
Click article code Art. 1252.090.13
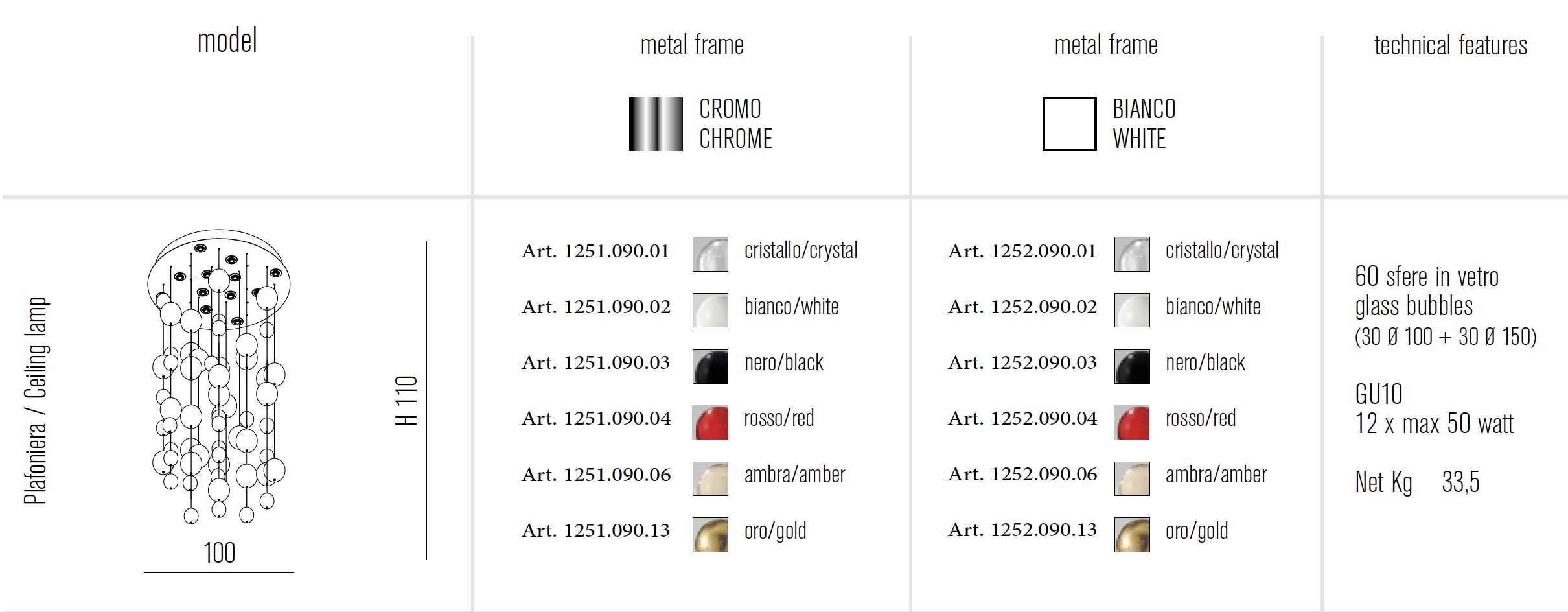click(x=1022, y=530)
